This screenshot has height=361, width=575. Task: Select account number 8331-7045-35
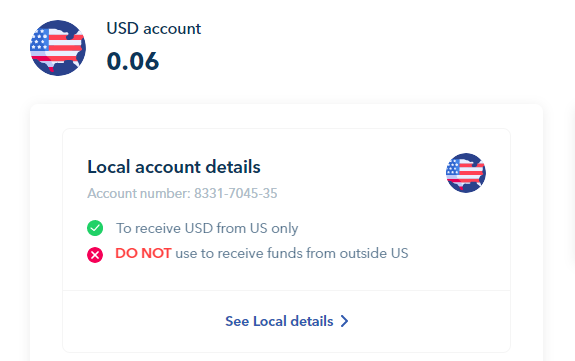(235, 193)
